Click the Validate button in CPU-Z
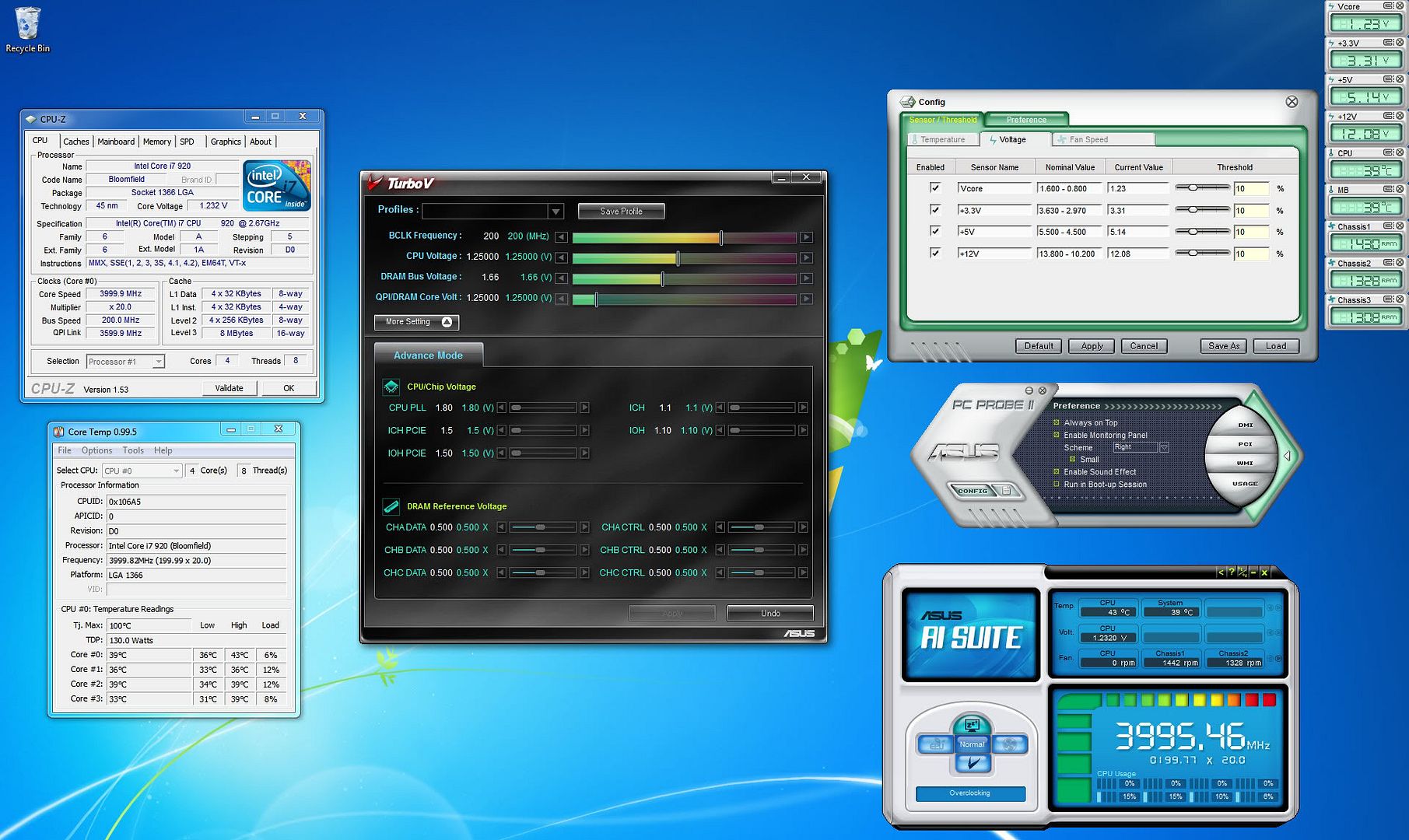 point(229,388)
